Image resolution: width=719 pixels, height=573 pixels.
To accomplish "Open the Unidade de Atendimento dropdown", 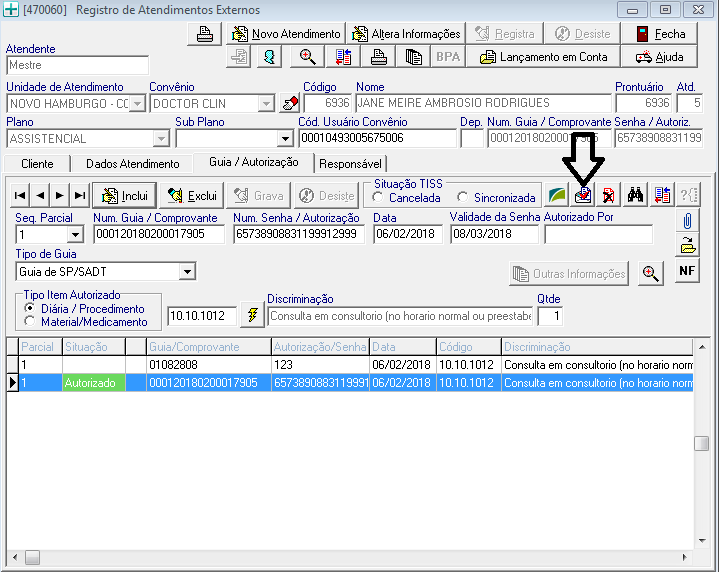I will pyautogui.click(x=137, y=104).
